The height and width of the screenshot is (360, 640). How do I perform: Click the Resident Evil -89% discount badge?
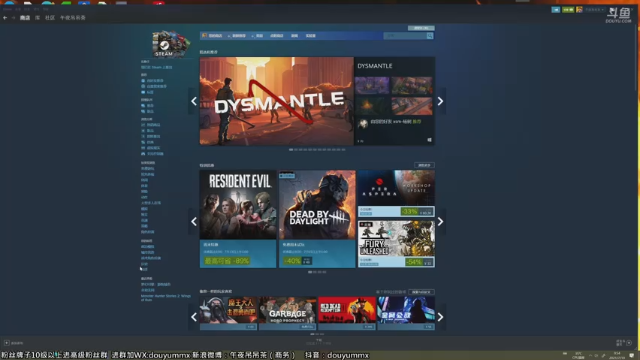[227, 261]
